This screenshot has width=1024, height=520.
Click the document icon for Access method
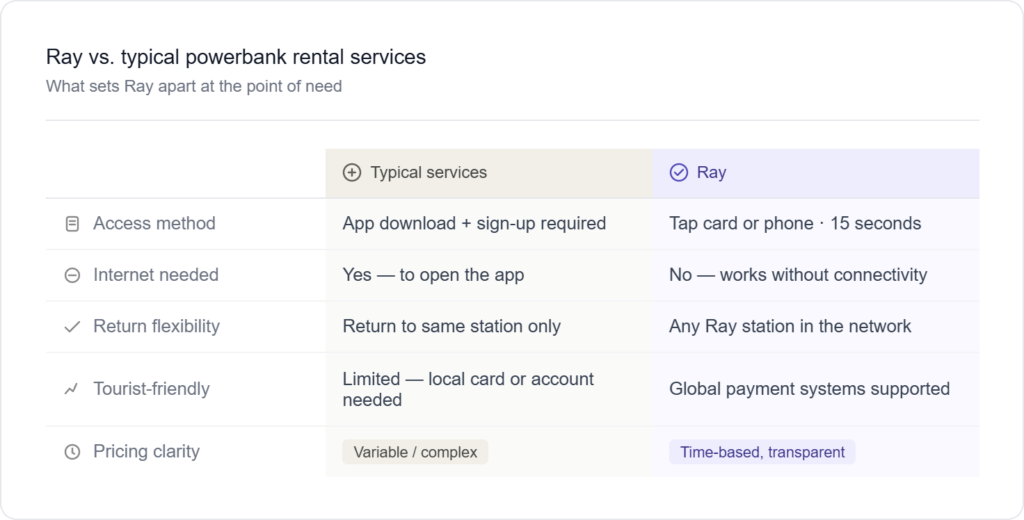(x=72, y=224)
